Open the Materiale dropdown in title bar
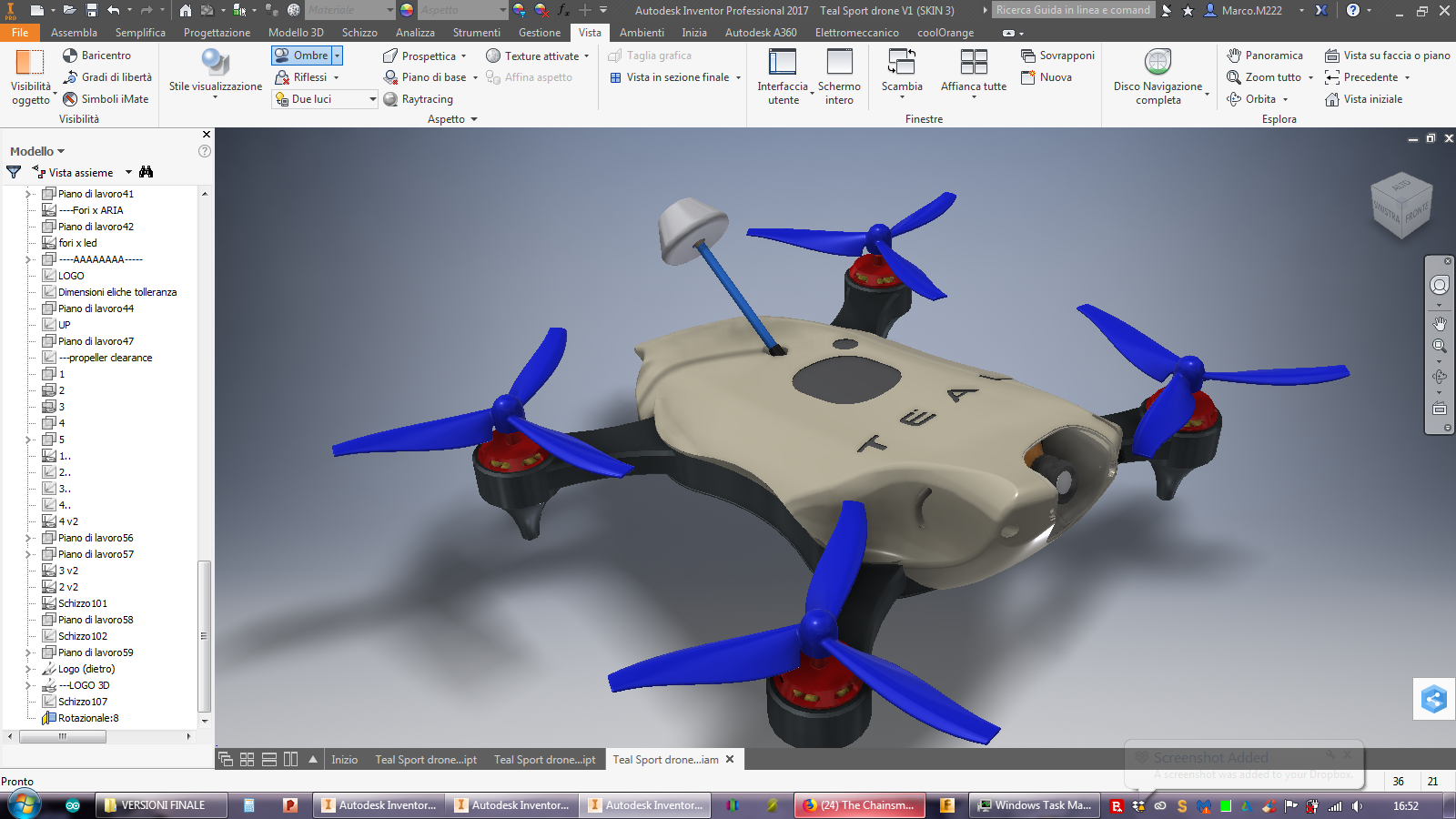This screenshot has height=819, width=1456. click(390, 10)
